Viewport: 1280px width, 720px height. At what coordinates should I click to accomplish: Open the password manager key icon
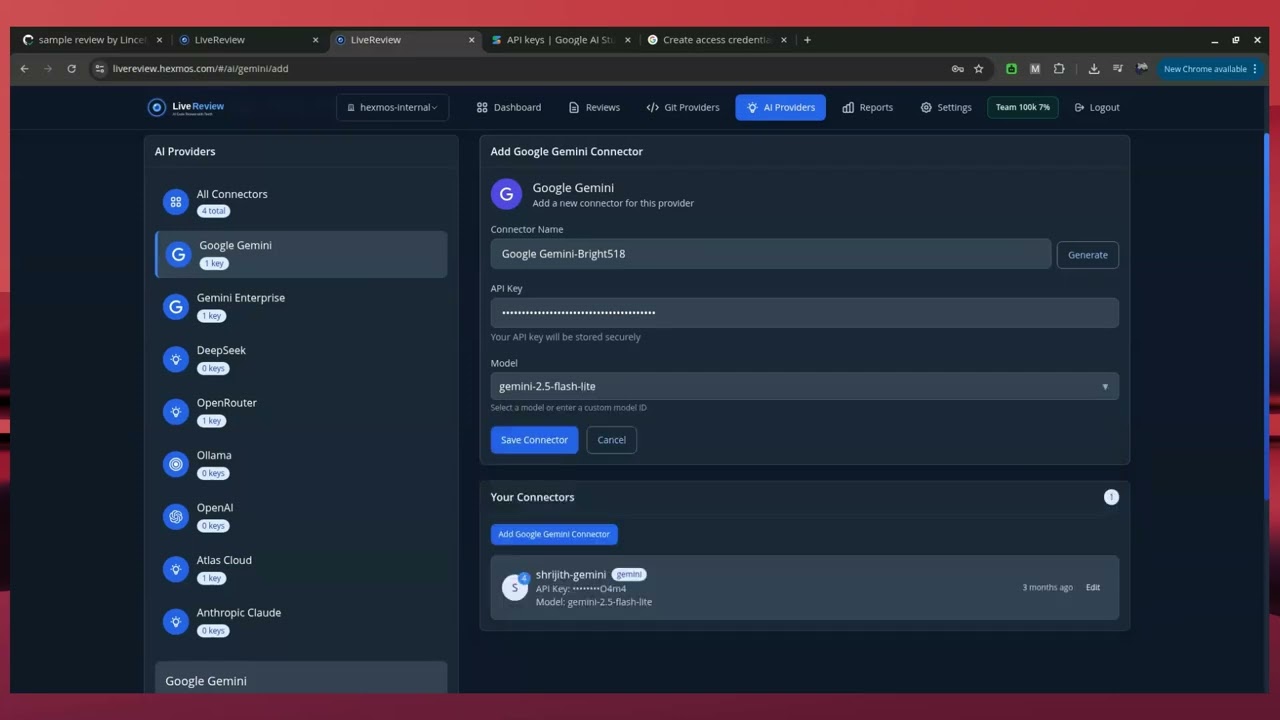957,69
